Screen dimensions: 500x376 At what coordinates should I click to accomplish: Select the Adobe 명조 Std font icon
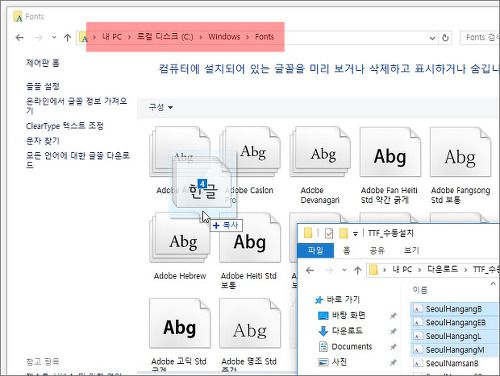250,323
